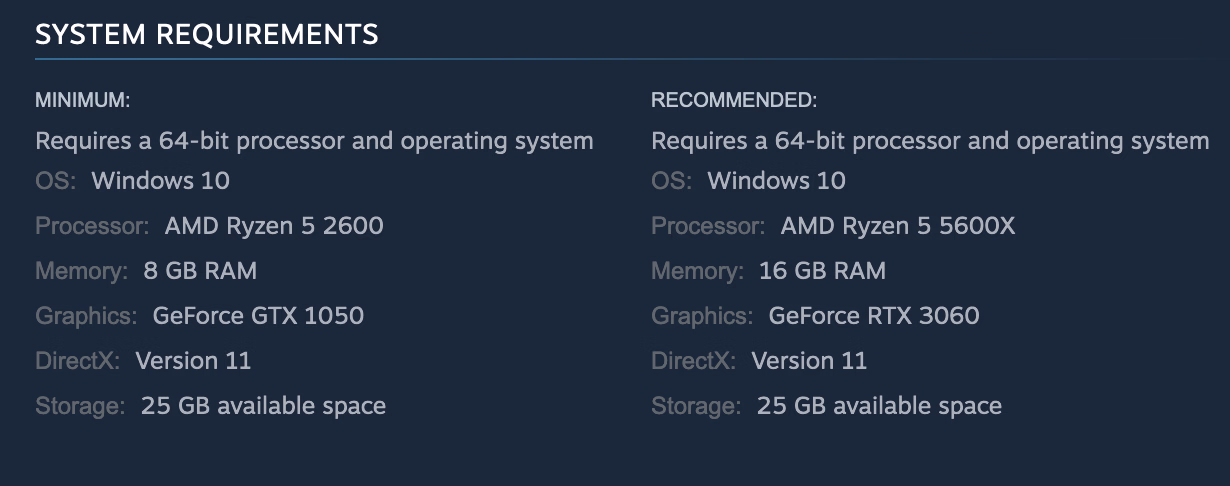The height and width of the screenshot is (486, 1230).
Task: Click the Processor label under Minimum
Action: tap(92, 226)
